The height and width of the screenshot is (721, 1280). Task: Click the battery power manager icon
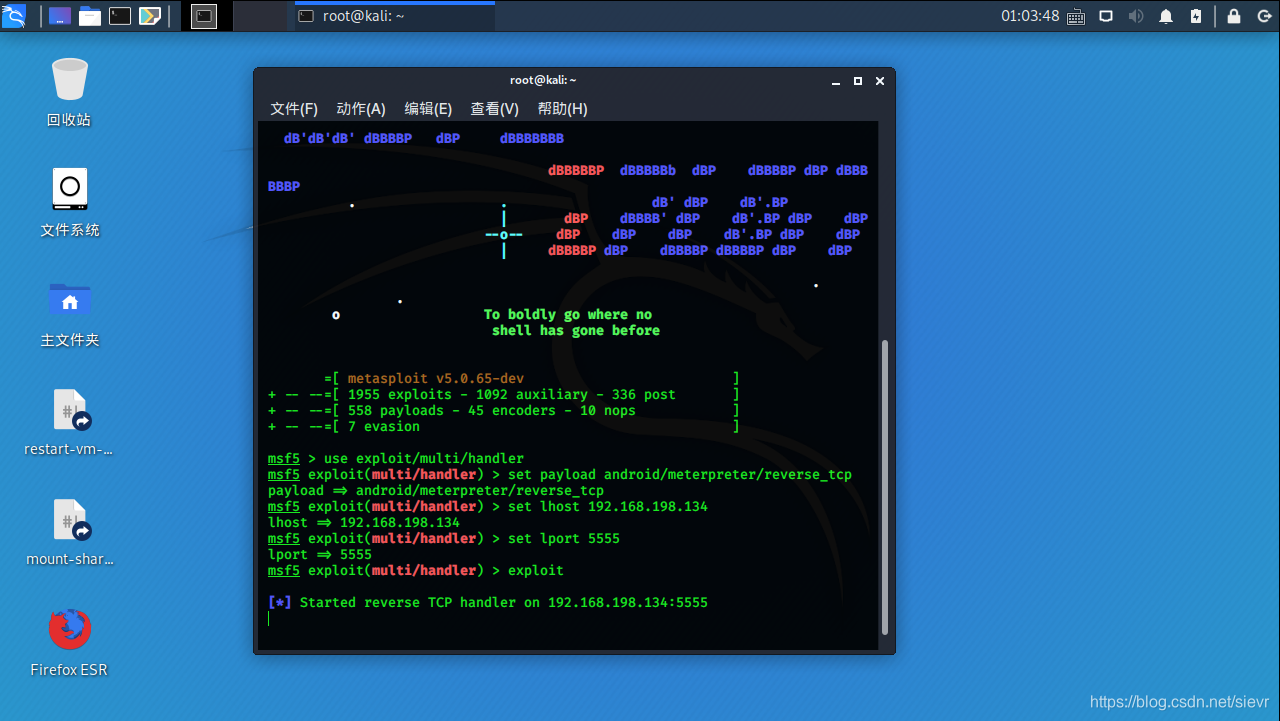1196,16
